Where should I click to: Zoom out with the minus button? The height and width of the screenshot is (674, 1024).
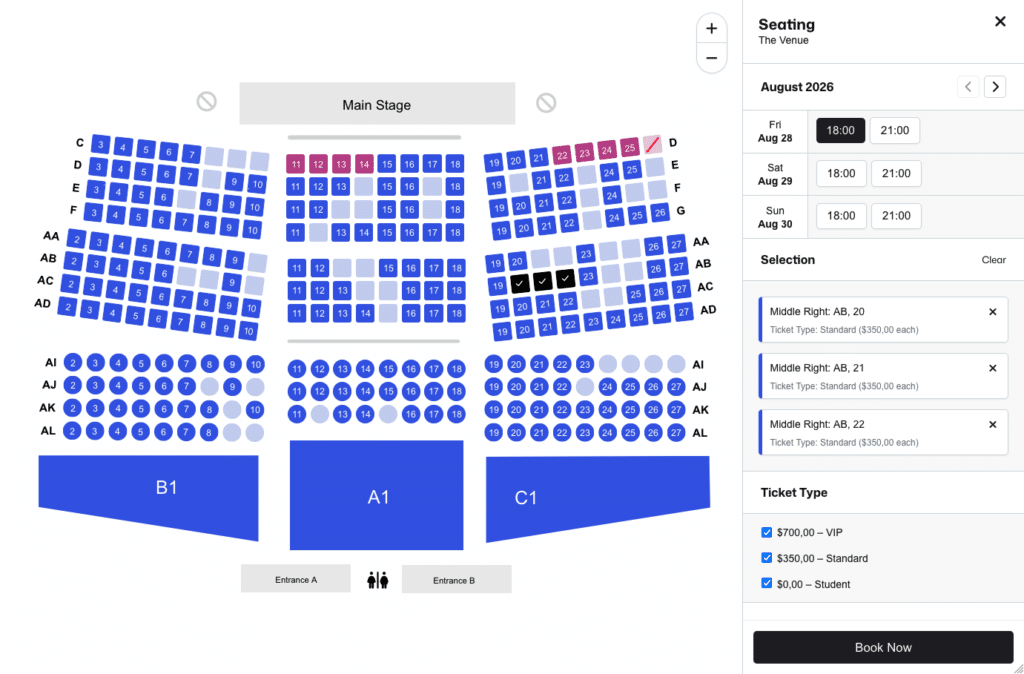point(711,58)
